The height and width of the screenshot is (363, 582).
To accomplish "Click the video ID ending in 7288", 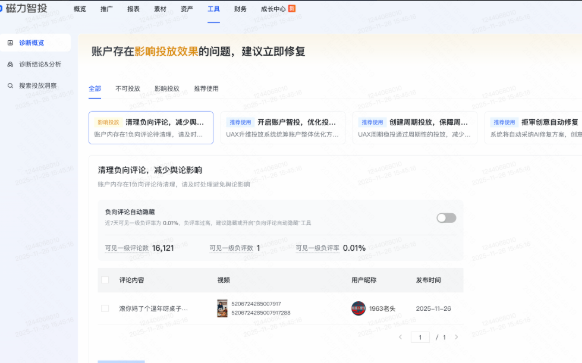I will (261, 313).
